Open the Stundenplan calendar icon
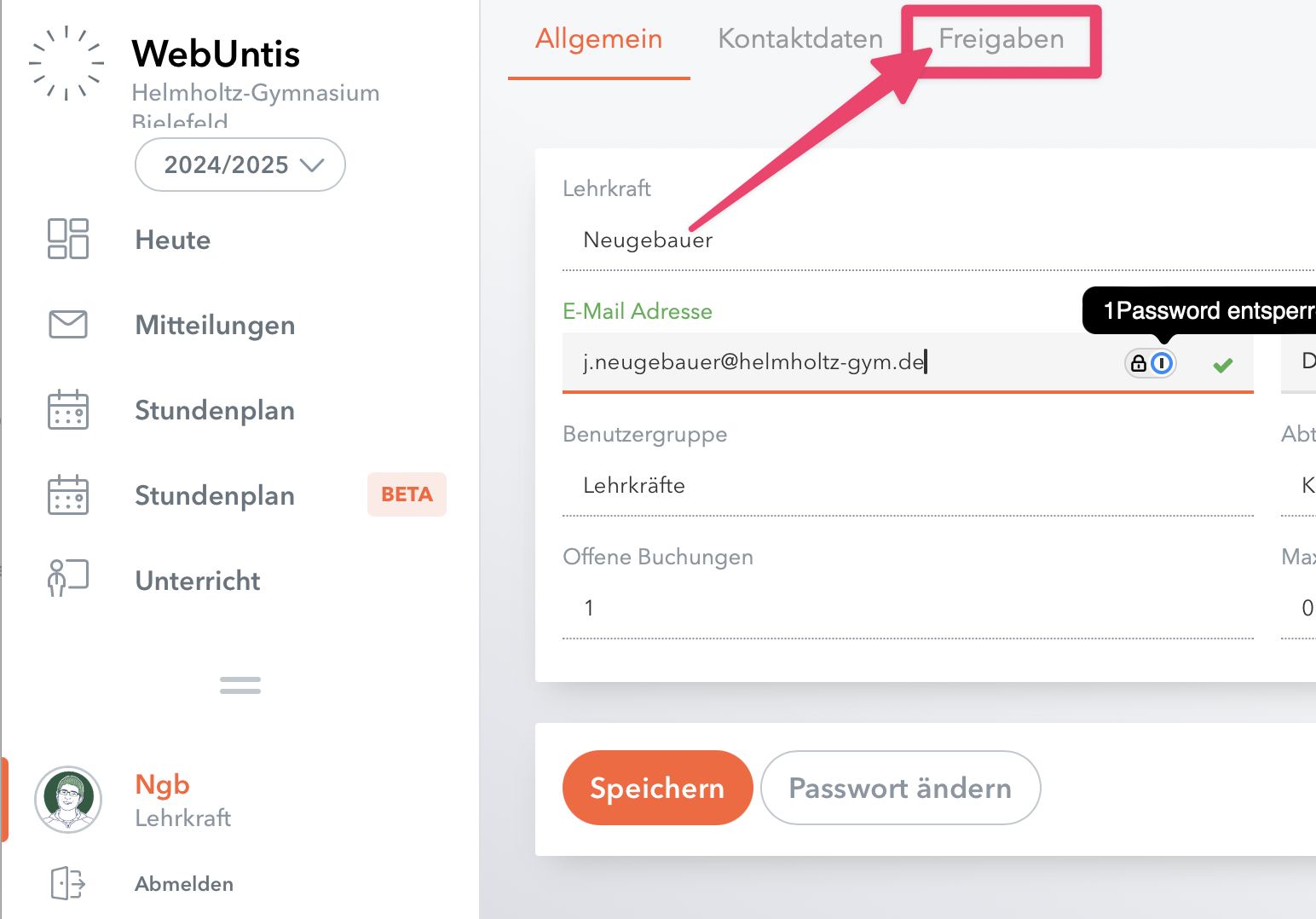 coord(67,409)
